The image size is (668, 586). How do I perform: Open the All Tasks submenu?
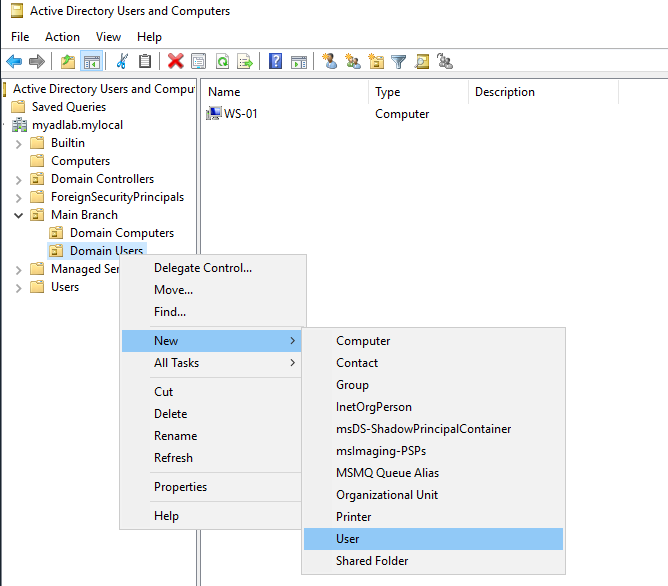click(177, 363)
